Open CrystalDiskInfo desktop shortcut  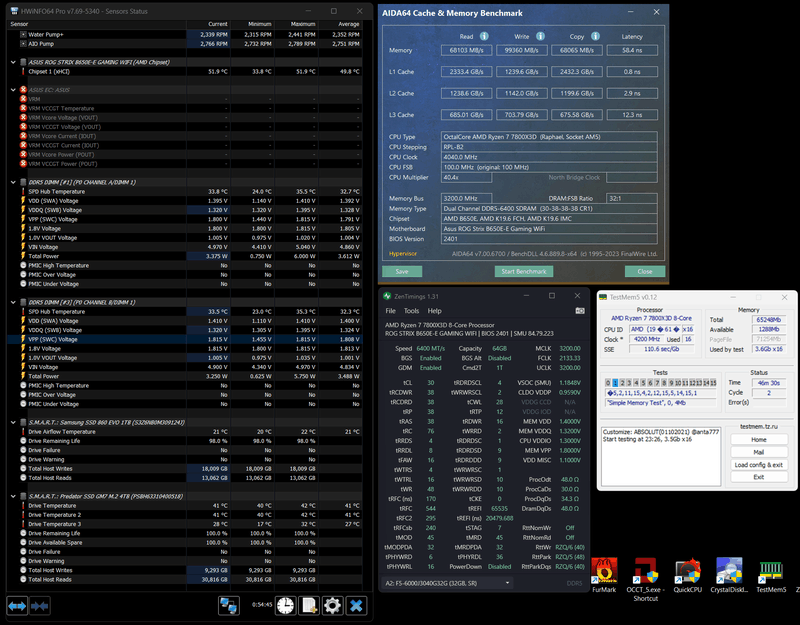coord(729,575)
